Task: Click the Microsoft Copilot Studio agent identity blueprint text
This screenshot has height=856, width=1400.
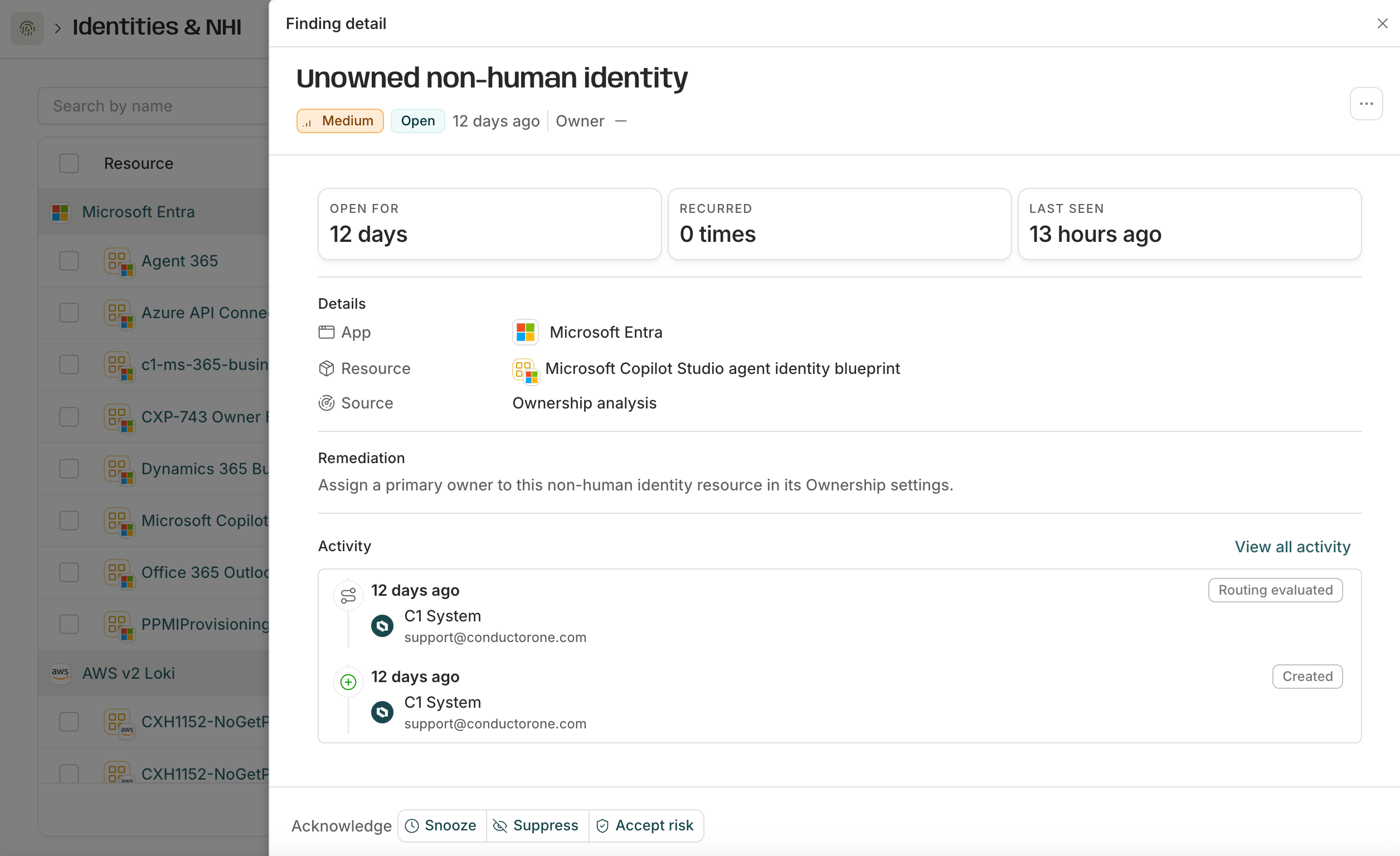Action: [x=723, y=368]
